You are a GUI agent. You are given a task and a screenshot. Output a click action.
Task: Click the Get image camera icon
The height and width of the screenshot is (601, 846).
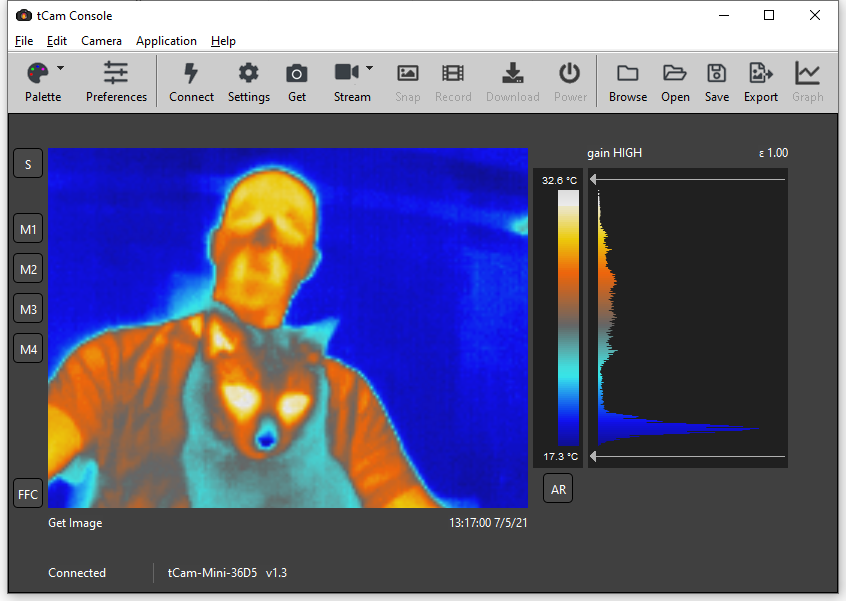click(x=297, y=74)
